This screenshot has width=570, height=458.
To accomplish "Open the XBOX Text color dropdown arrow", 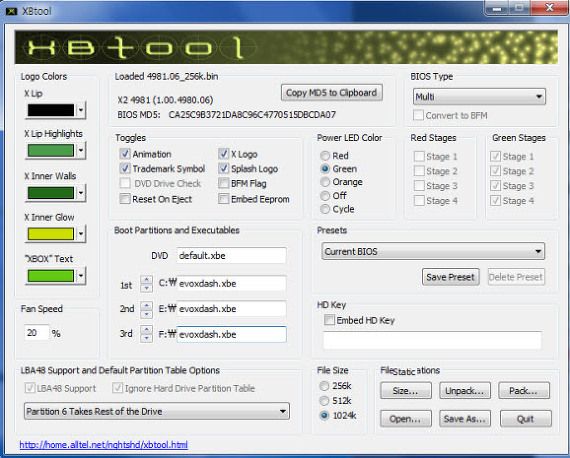I will coord(81,276).
